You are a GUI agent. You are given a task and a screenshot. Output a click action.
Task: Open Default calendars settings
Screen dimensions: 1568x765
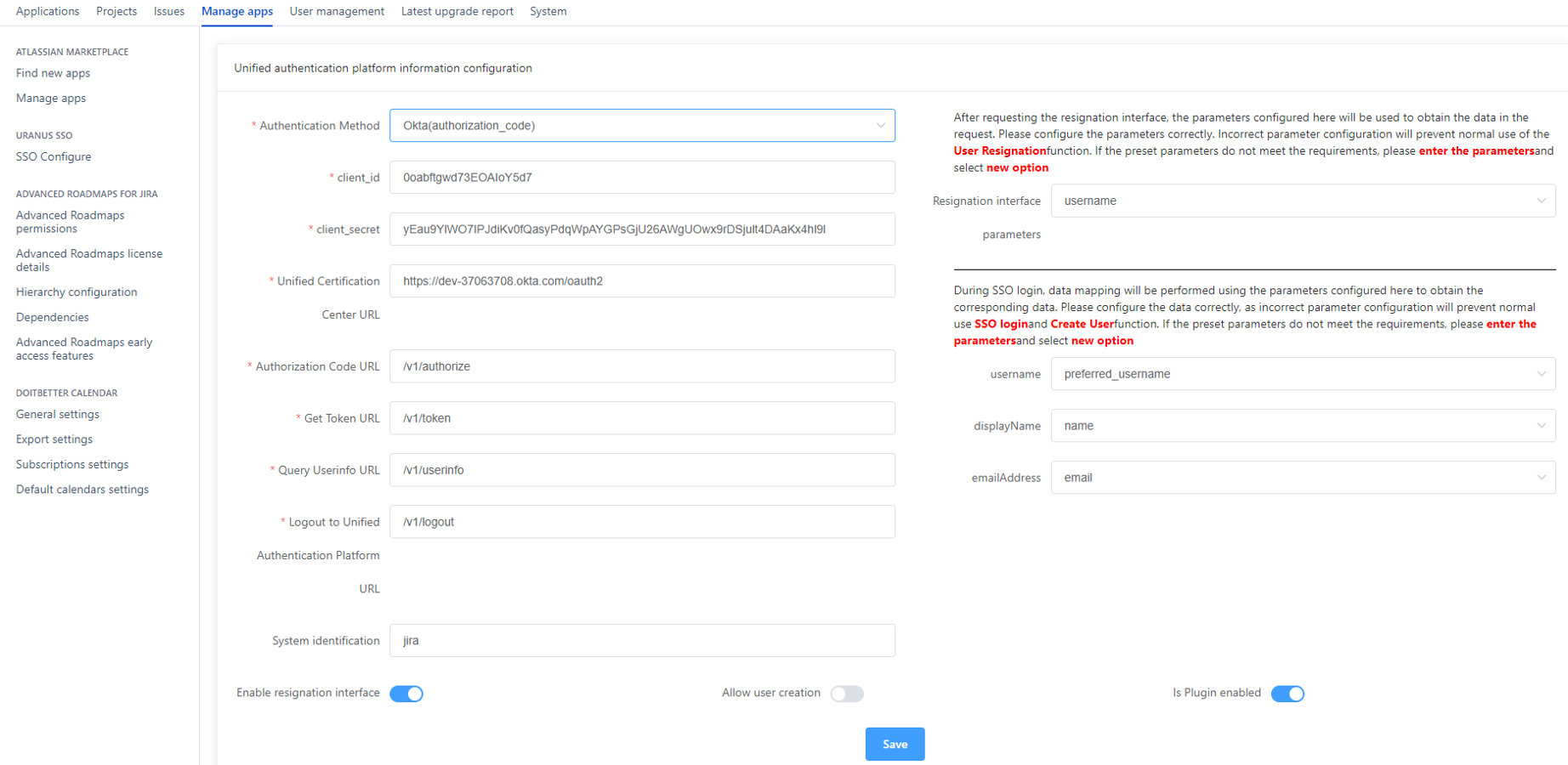82,489
